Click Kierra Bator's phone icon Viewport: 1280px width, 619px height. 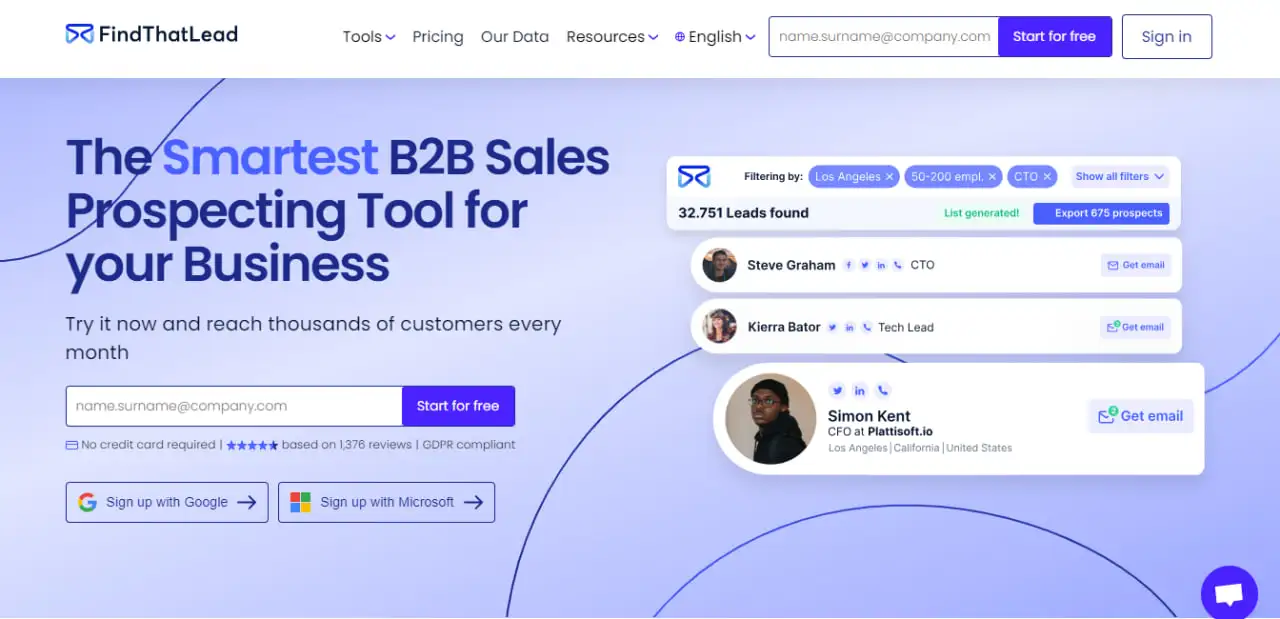pyautogui.click(x=867, y=327)
